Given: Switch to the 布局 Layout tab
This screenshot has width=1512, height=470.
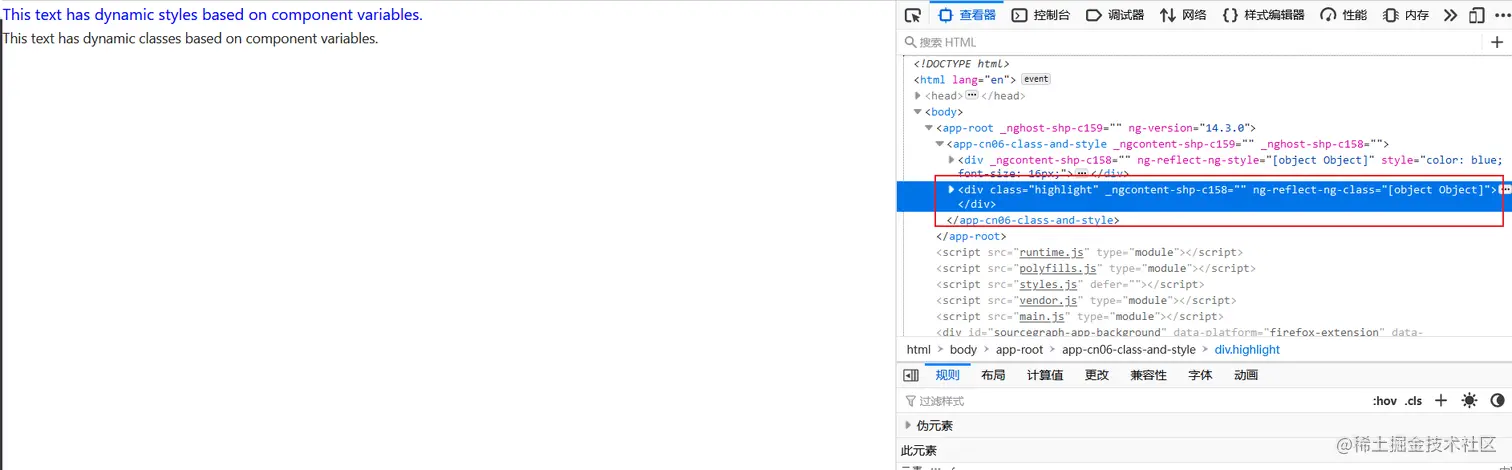Looking at the screenshot, I should [993, 375].
